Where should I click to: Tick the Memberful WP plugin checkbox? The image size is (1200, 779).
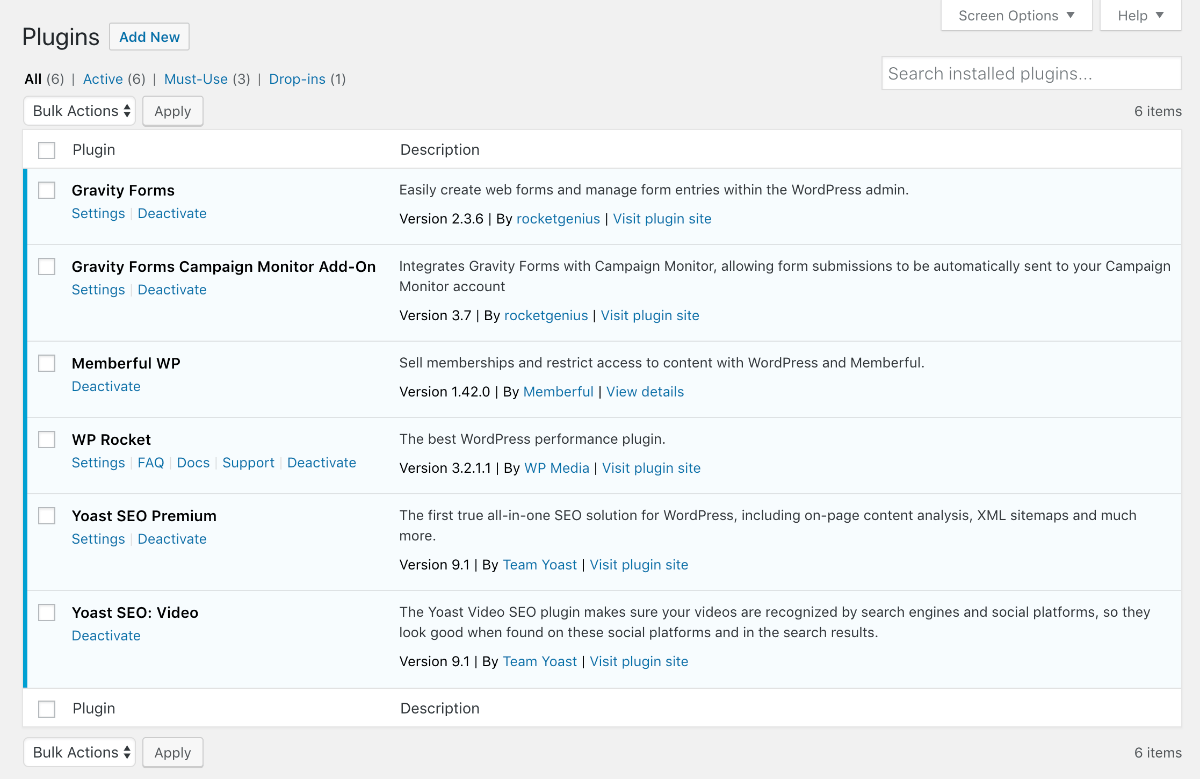click(47, 363)
